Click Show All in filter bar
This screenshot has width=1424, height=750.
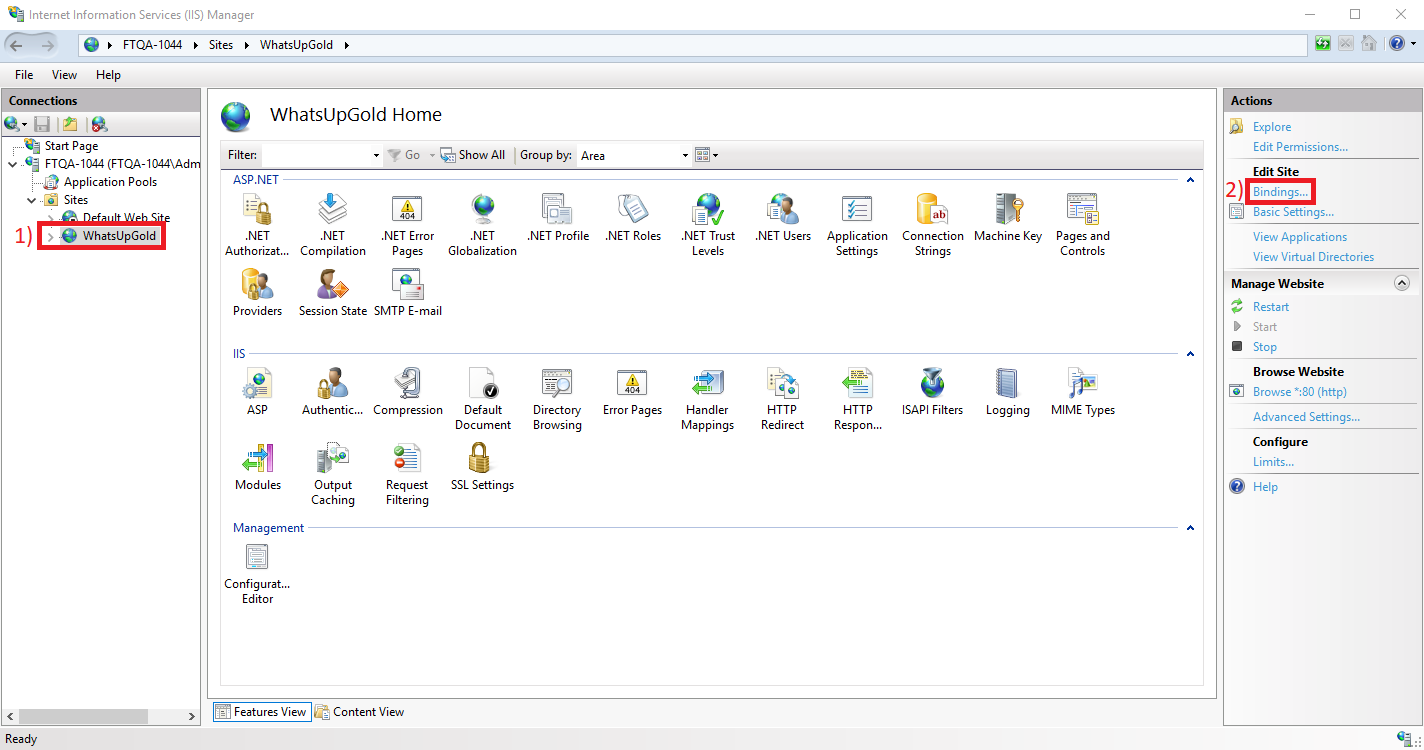point(473,155)
